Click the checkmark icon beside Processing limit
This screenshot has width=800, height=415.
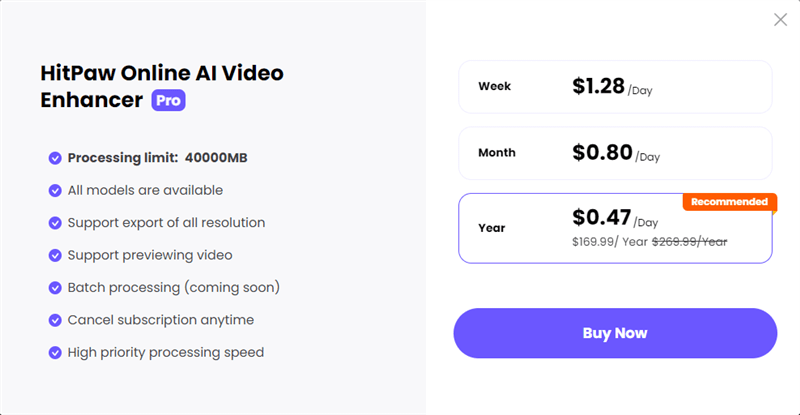55,158
